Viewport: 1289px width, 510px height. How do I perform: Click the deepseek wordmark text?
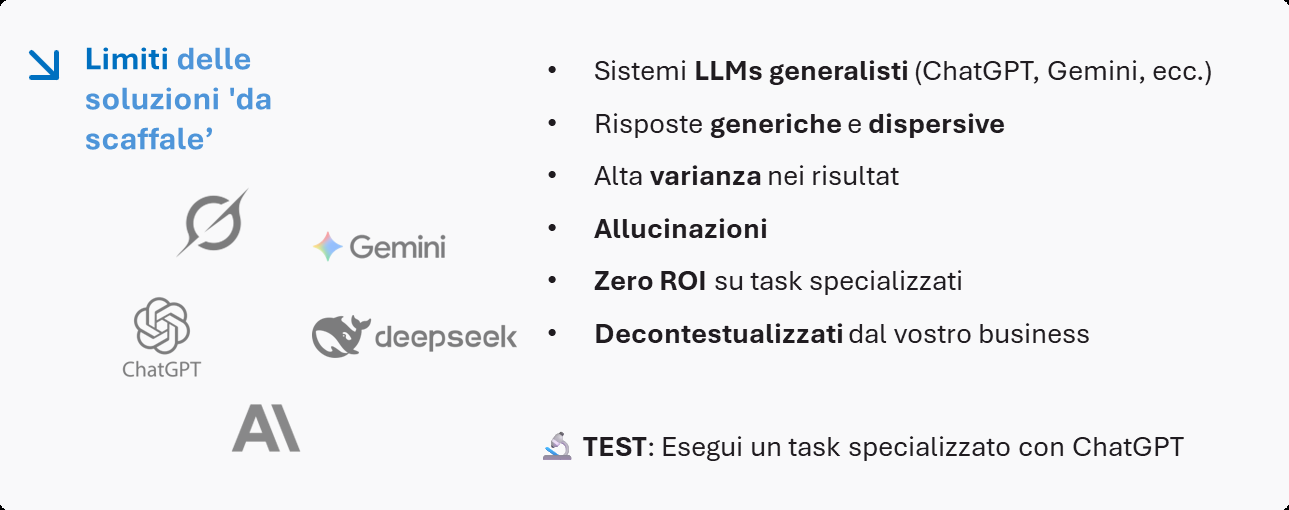click(x=446, y=338)
